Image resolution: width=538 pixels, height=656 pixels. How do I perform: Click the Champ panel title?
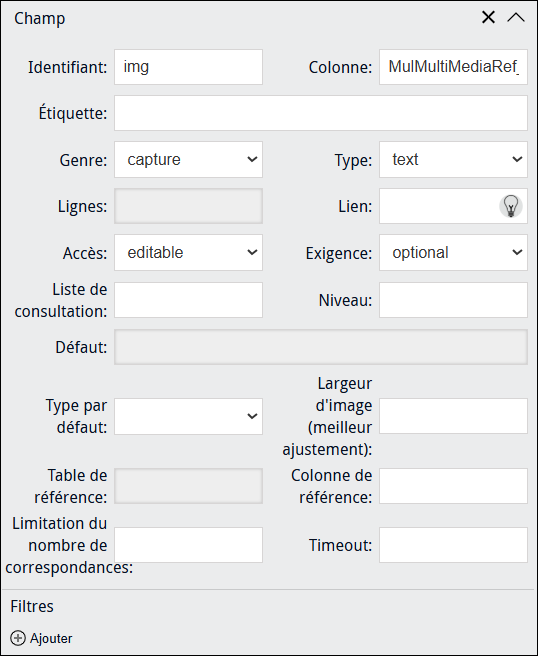40,19
